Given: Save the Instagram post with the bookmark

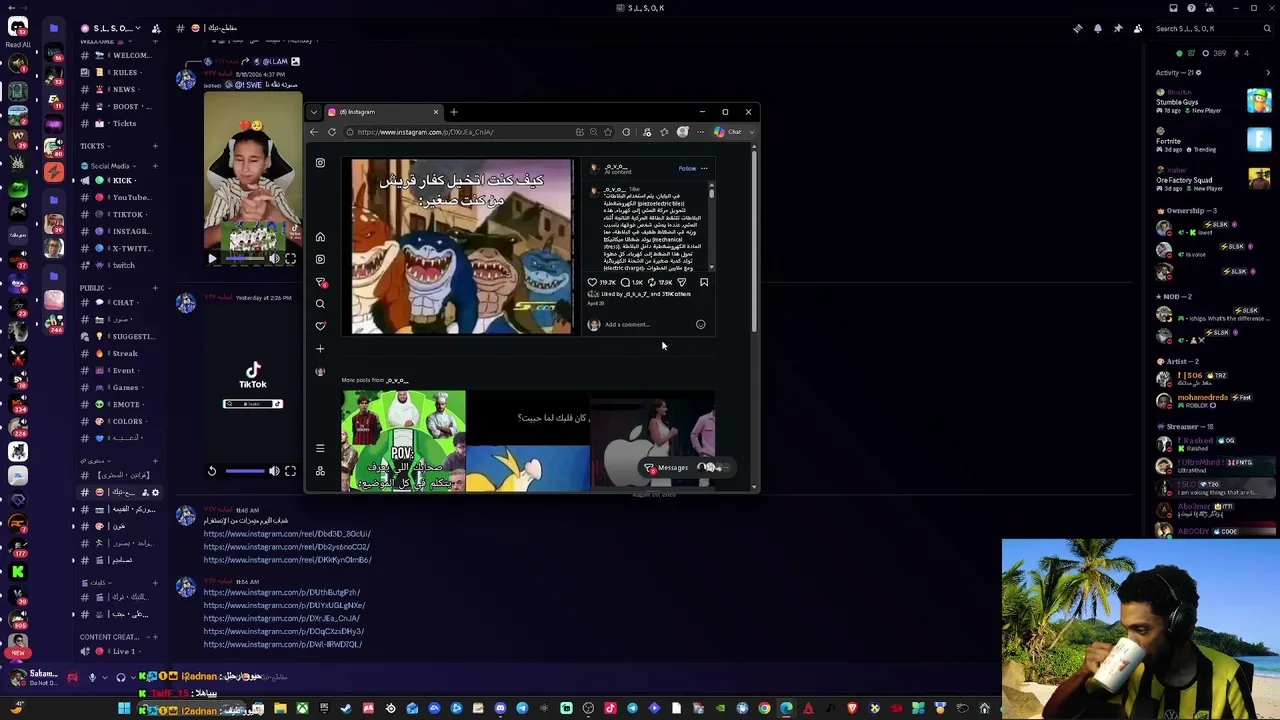Looking at the screenshot, I should click(x=704, y=282).
